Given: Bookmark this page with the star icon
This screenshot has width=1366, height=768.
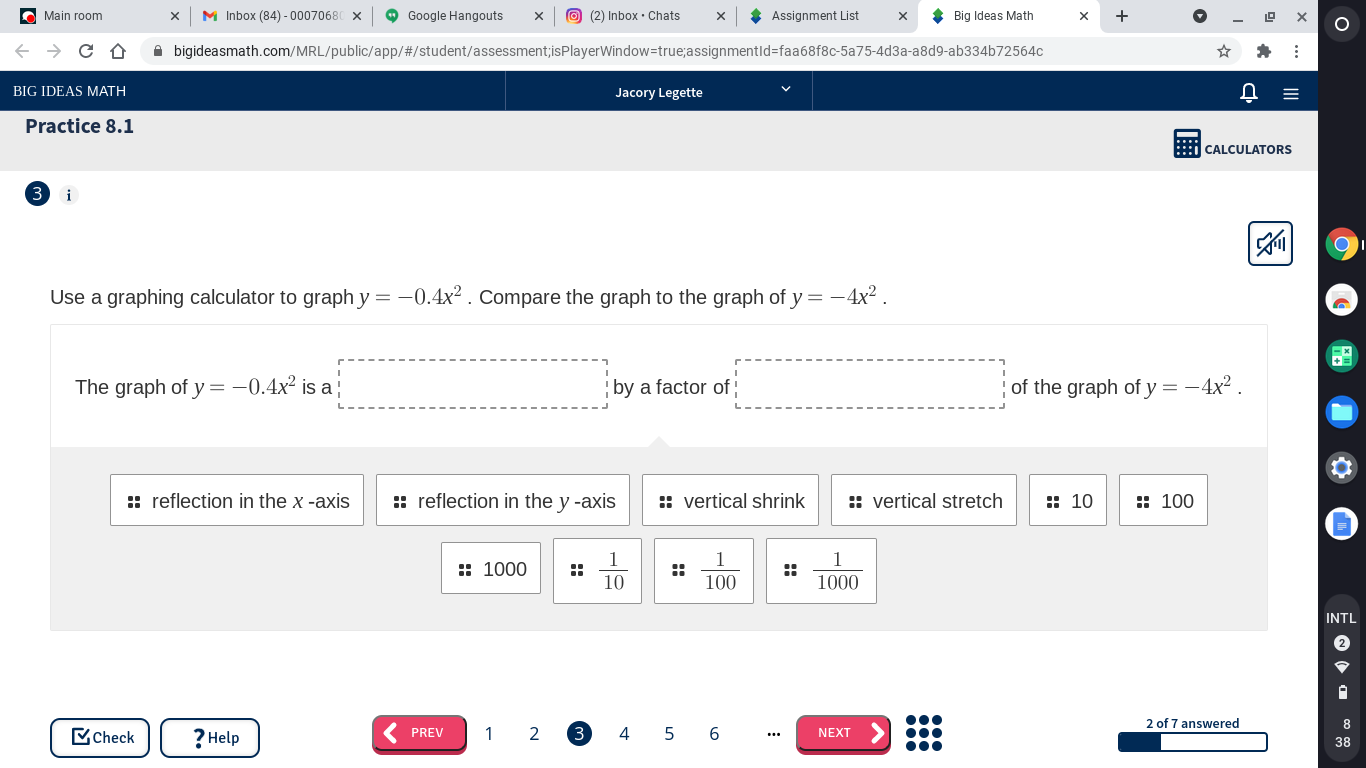Looking at the screenshot, I should pos(1224,51).
